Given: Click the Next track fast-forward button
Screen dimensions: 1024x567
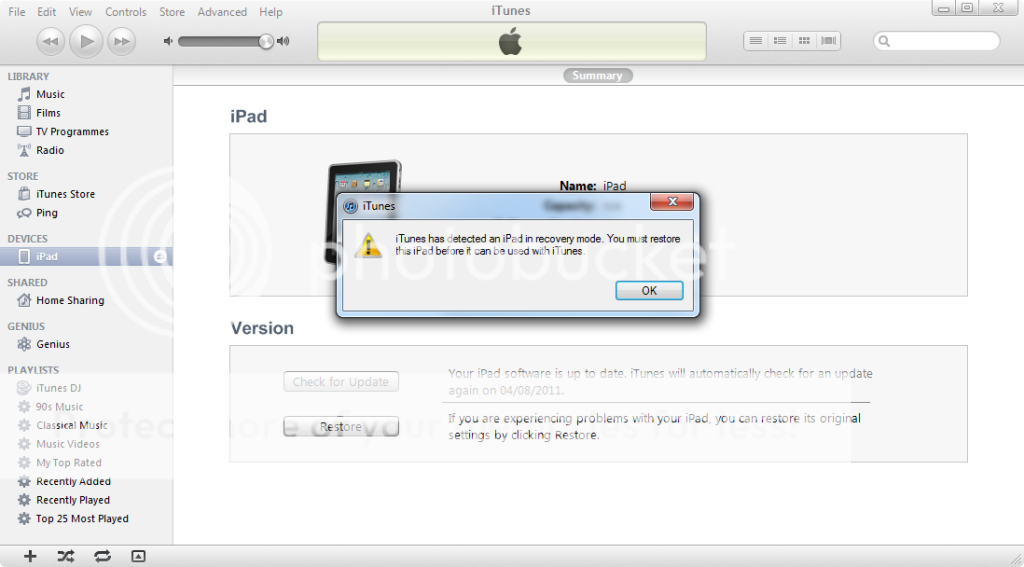Looking at the screenshot, I should (121, 42).
